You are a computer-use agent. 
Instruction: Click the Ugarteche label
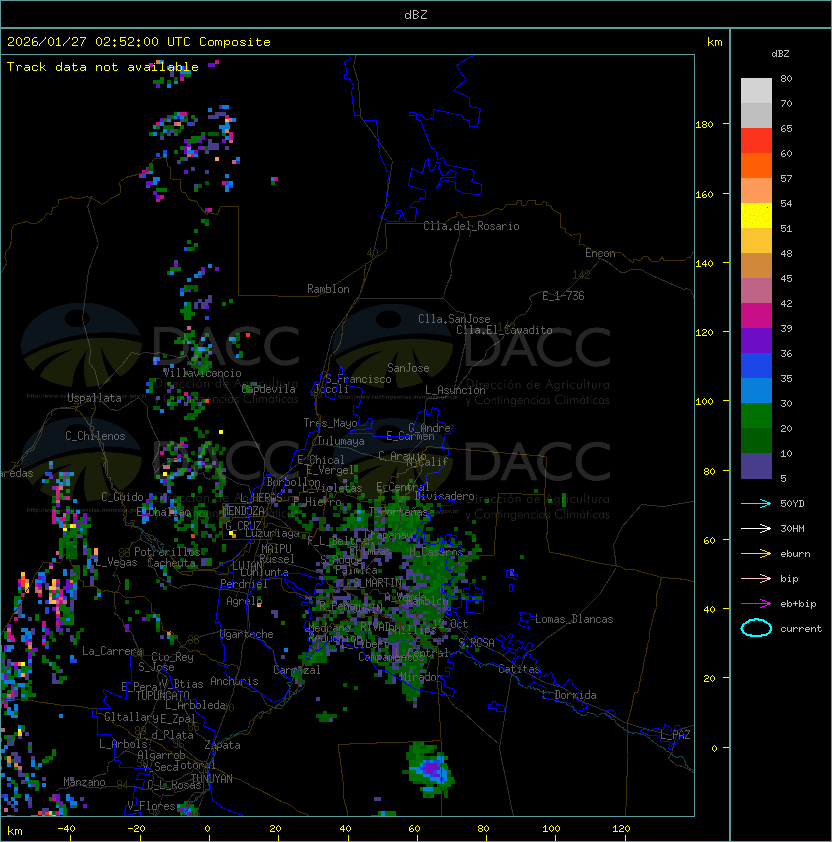(247, 634)
